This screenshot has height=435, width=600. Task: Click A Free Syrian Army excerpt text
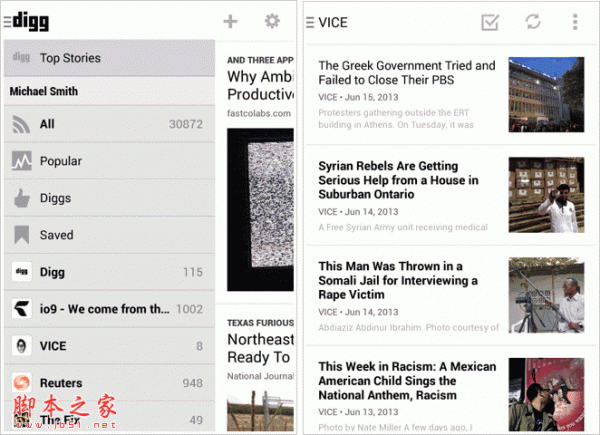coord(403,227)
